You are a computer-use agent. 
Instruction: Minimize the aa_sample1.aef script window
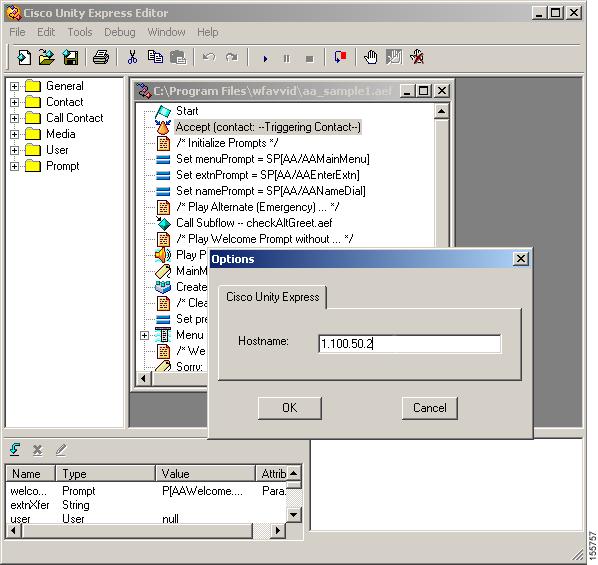click(x=407, y=91)
